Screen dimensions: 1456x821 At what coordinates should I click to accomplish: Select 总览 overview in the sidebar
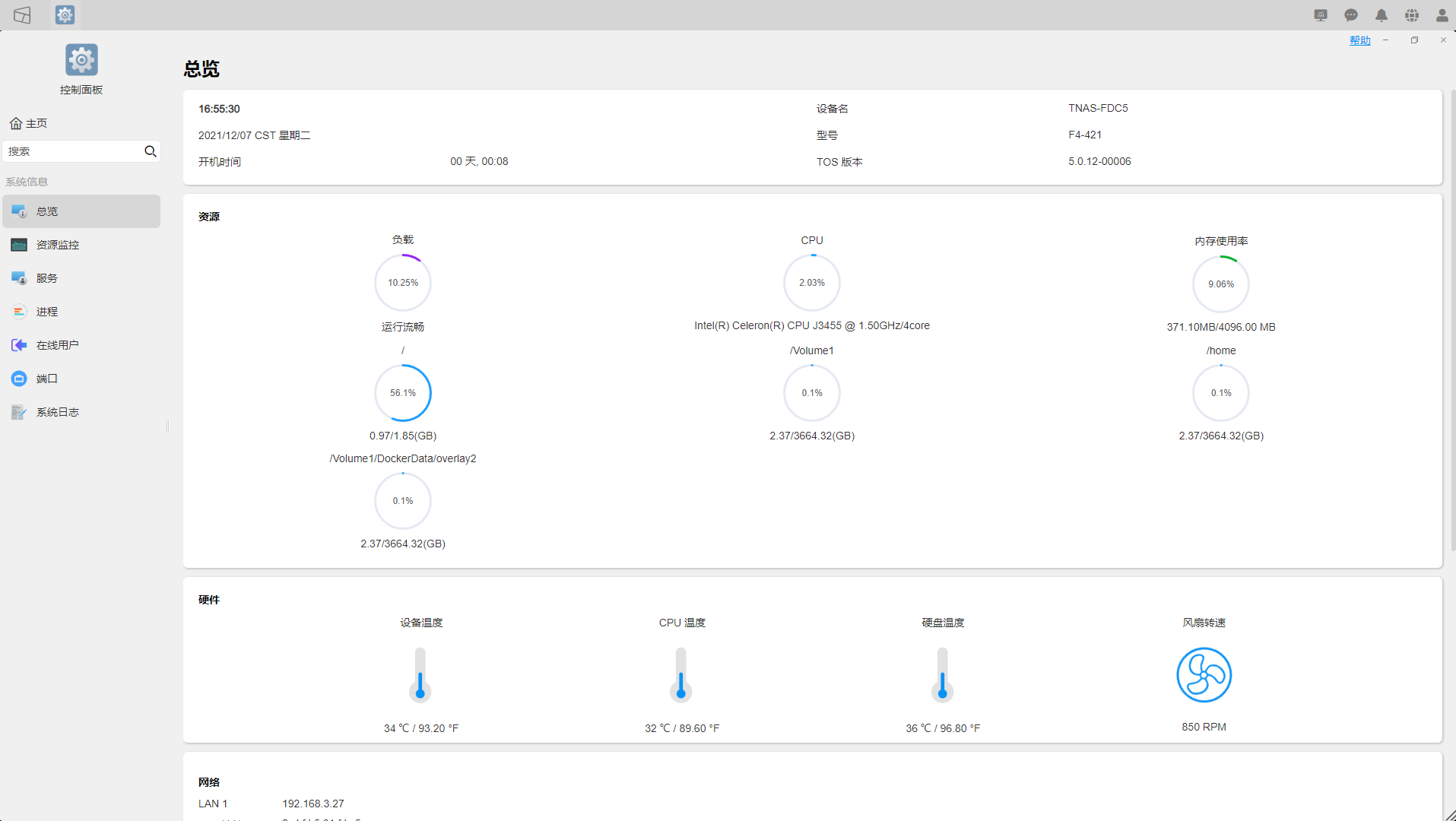(46, 211)
